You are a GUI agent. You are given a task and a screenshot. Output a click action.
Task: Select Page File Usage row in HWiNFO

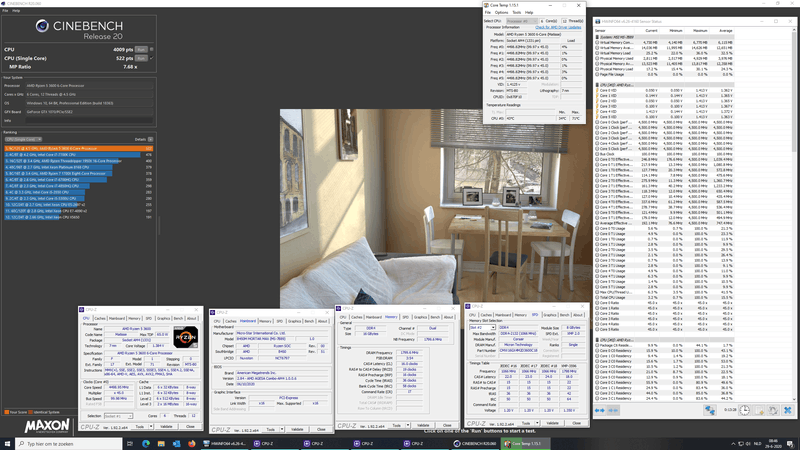(x=664, y=74)
